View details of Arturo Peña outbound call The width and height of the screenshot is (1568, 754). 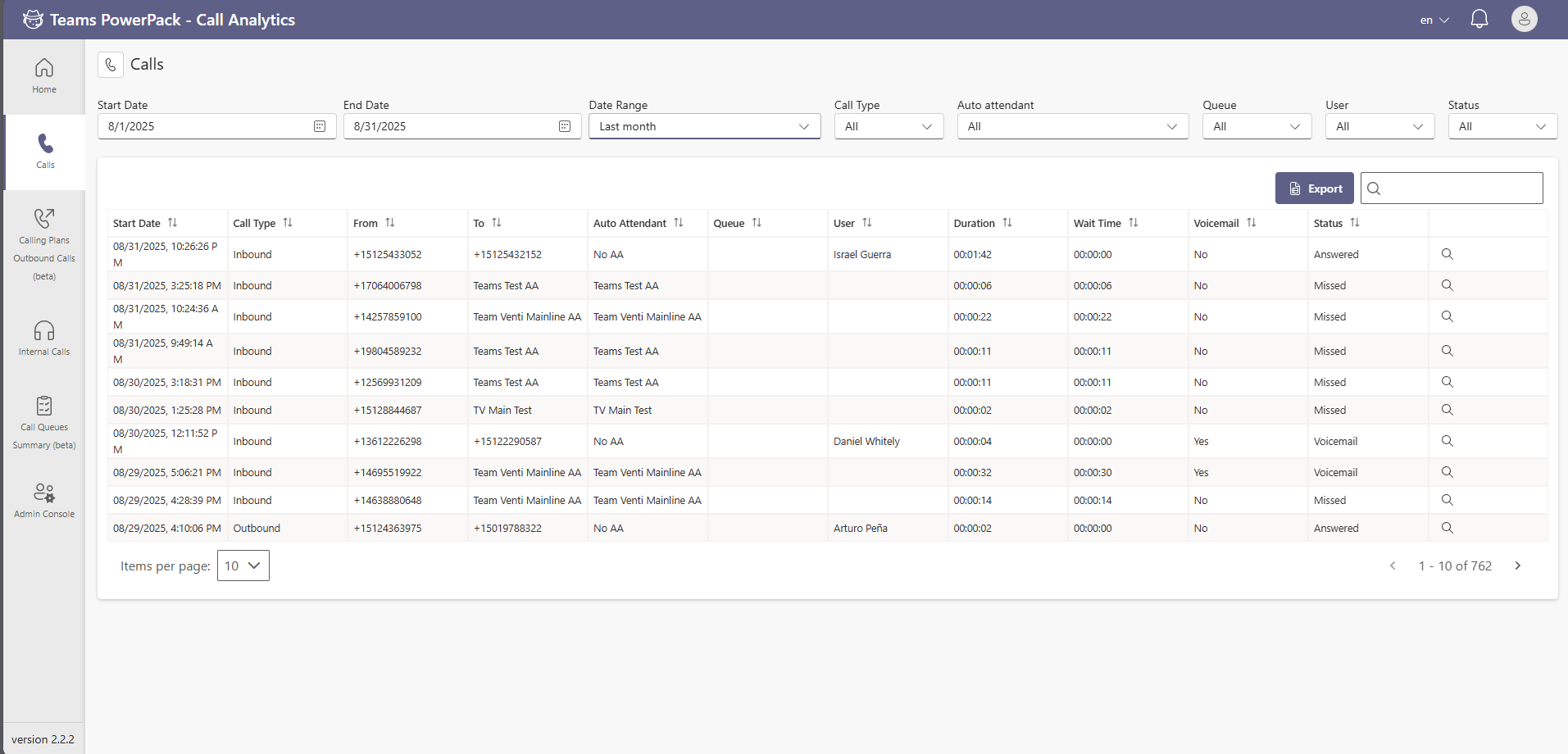coord(1447,528)
